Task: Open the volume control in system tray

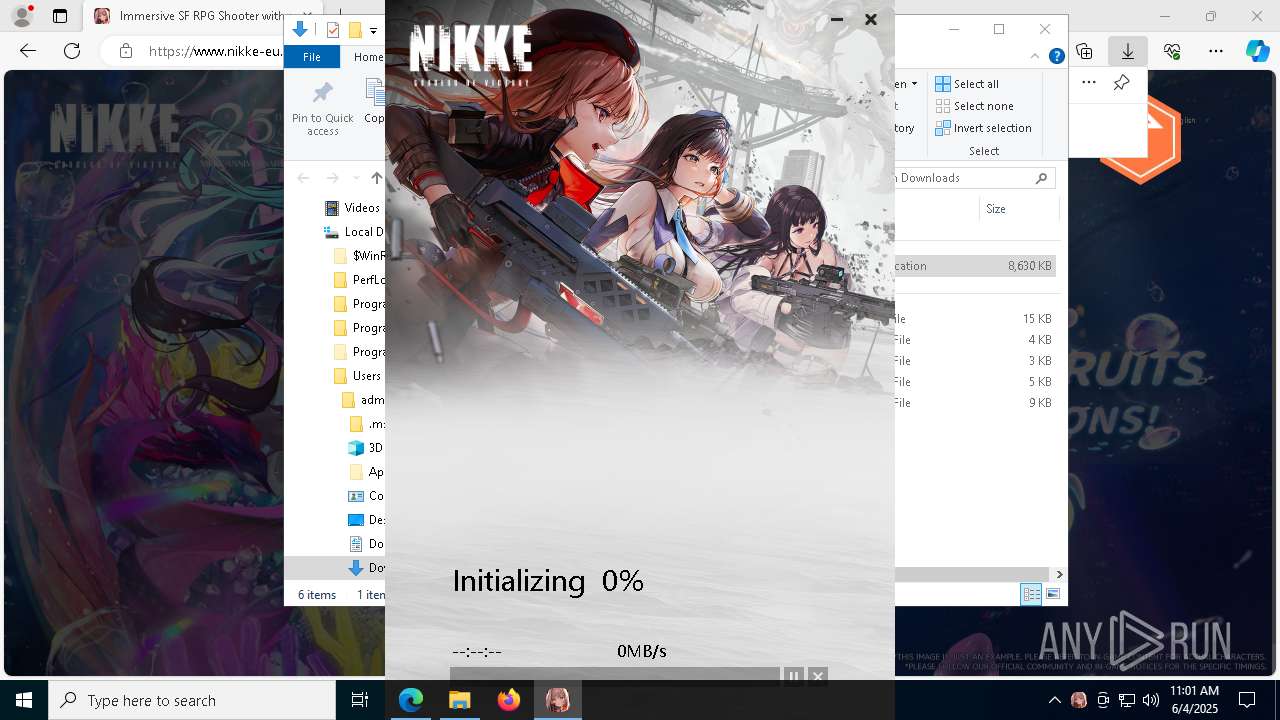Action: tap(1150, 700)
